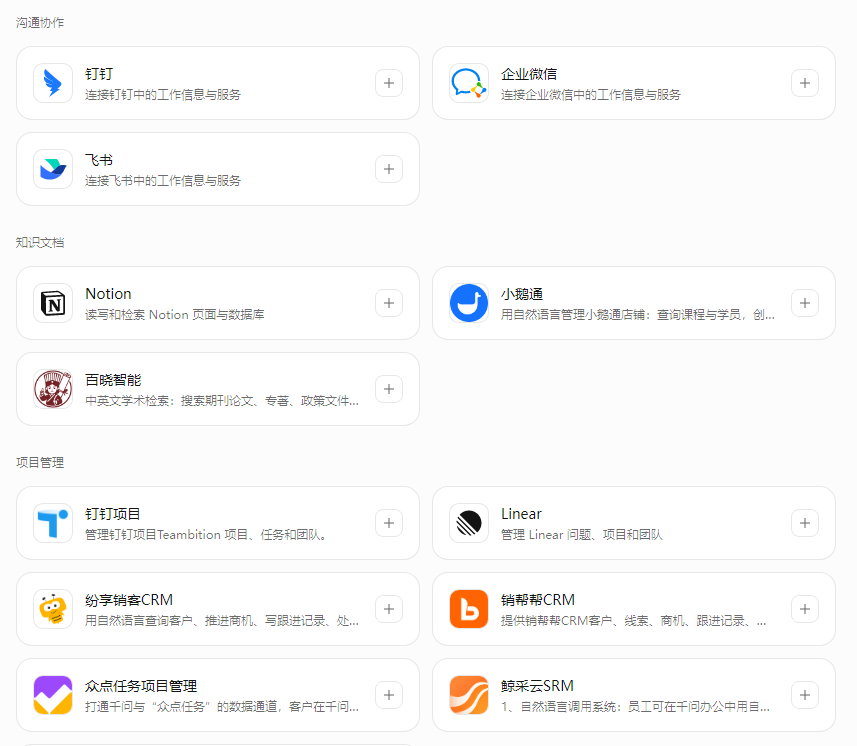
Task: Select the 小鹅通 card title
Action: click(x=522, y=294)
